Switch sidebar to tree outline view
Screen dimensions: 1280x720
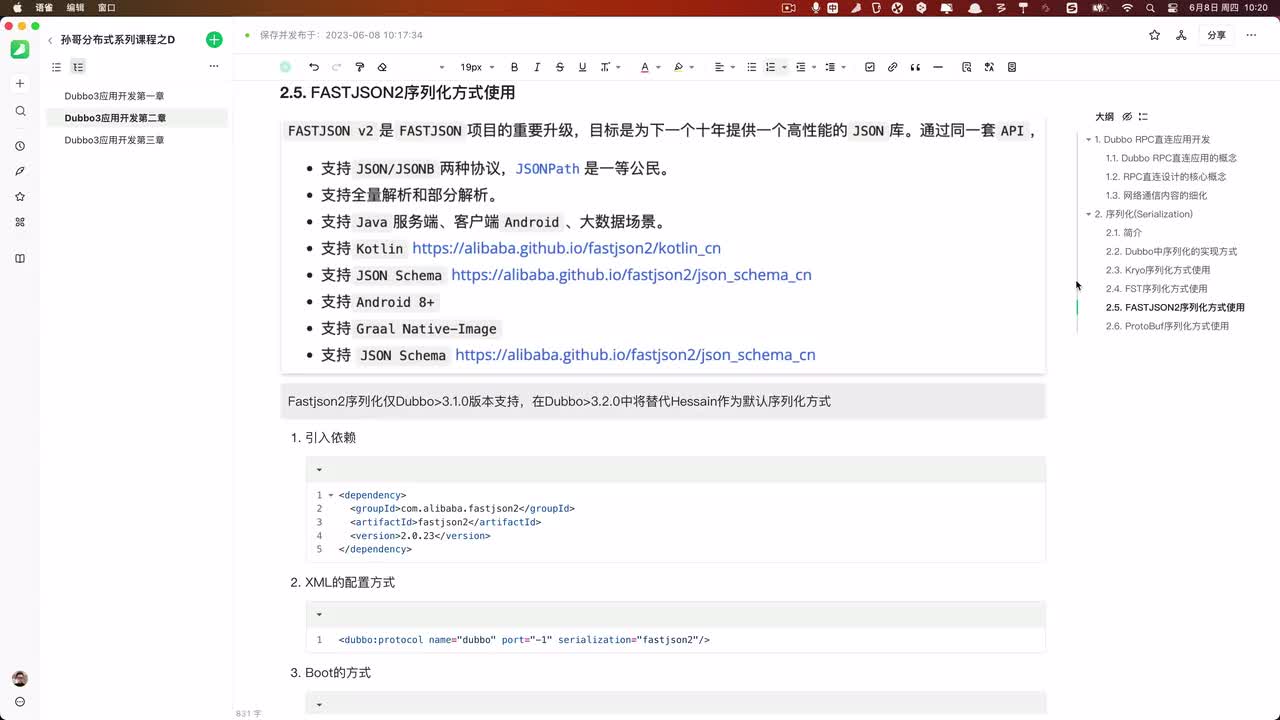[x=78, y=67]
